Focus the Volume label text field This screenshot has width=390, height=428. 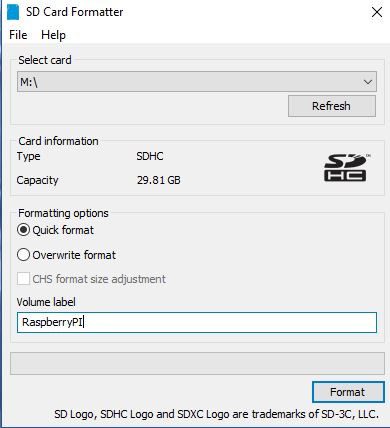(197, 322)
